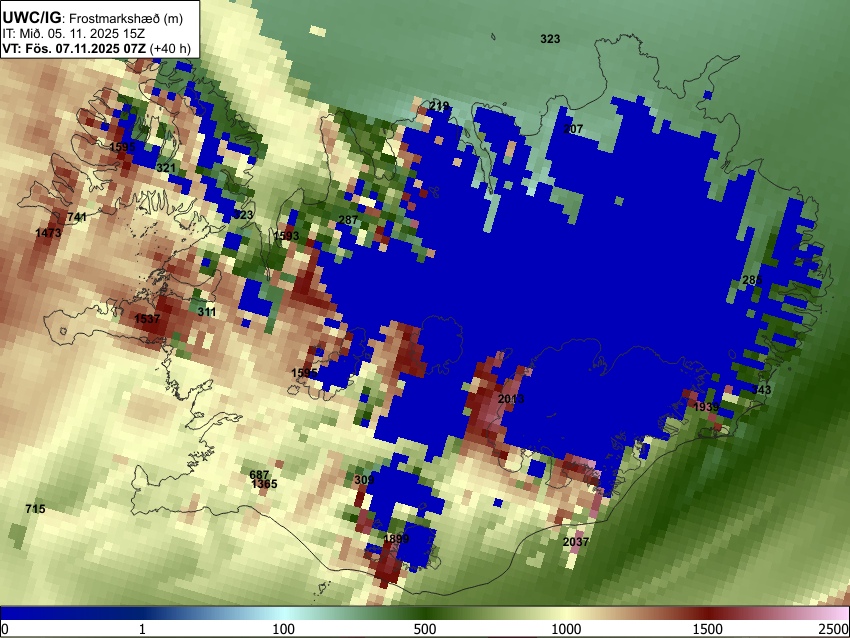Select the '2013' height label

(511, 399)
